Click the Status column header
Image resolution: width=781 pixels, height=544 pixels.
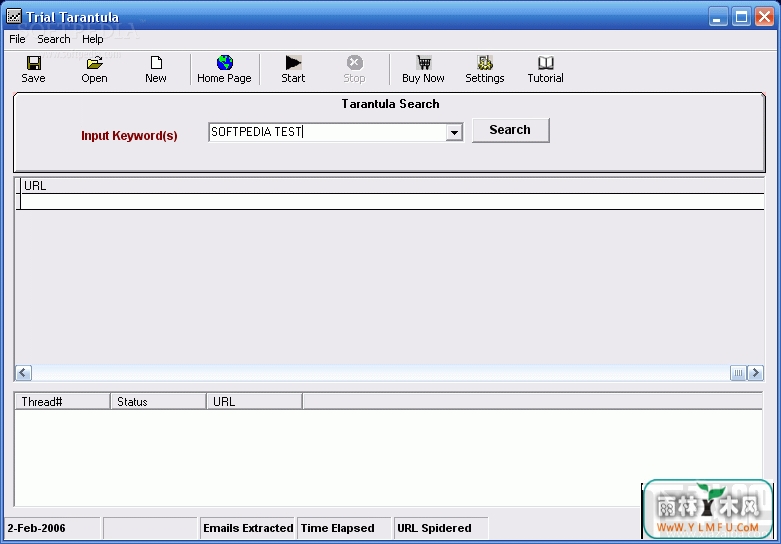click(x=158, y=402)
